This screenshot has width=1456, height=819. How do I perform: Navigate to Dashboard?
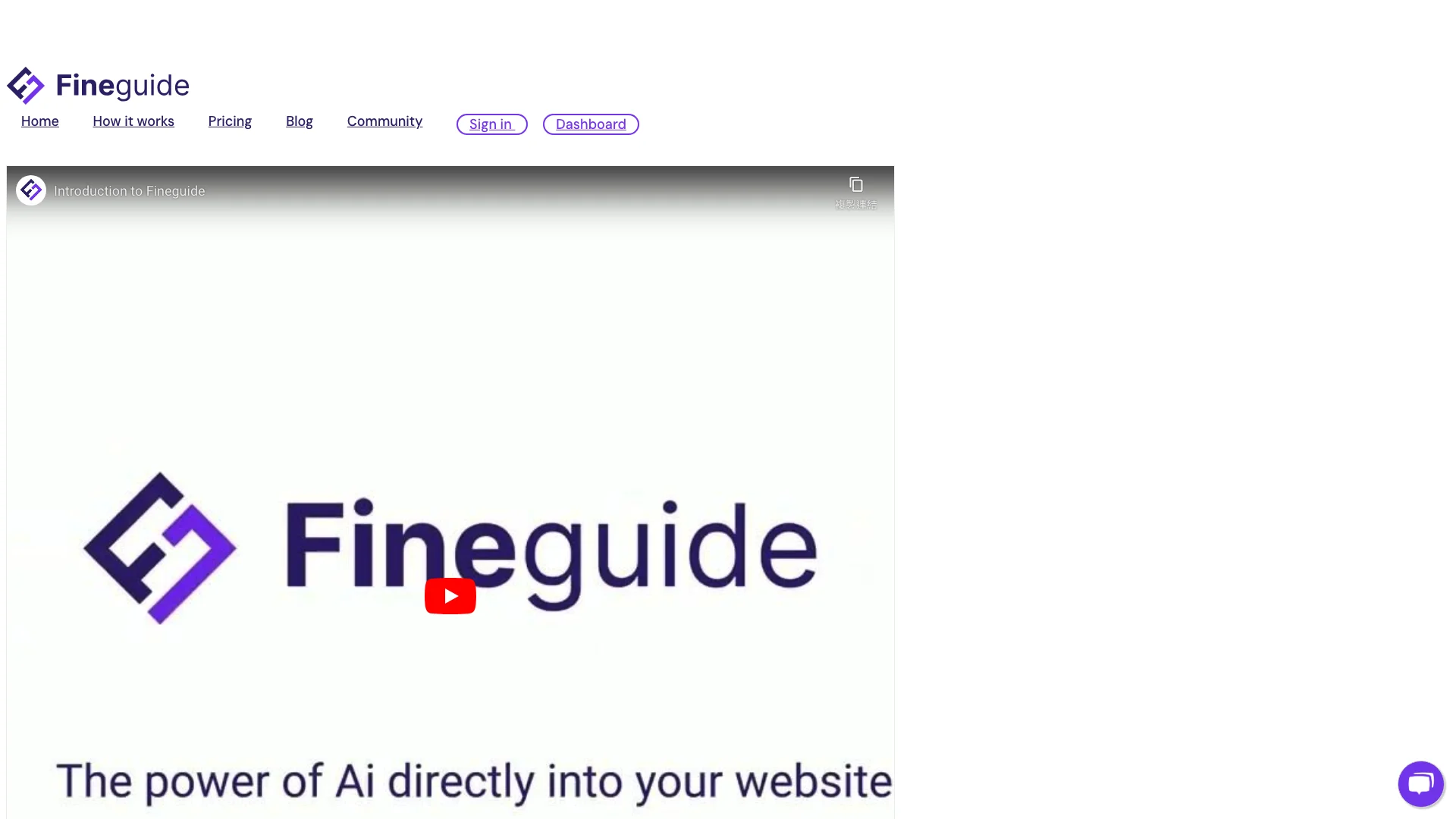pyautogui.click(x=591, y=124)
